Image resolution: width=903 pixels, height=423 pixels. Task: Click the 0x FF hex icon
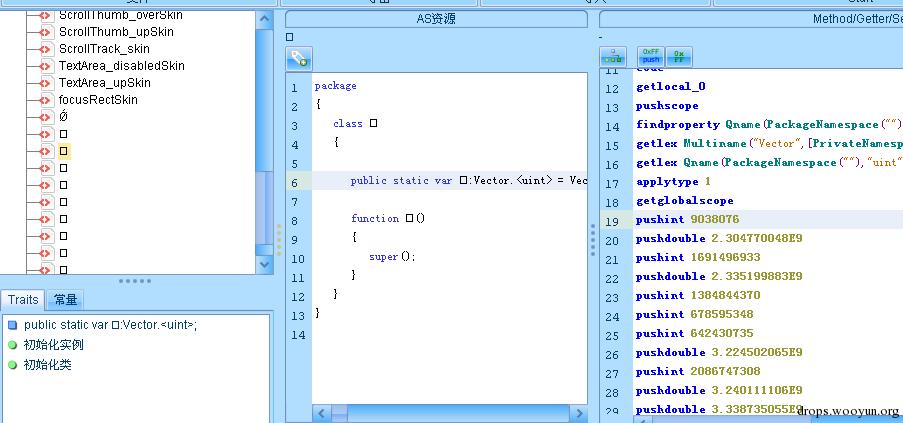679,56
